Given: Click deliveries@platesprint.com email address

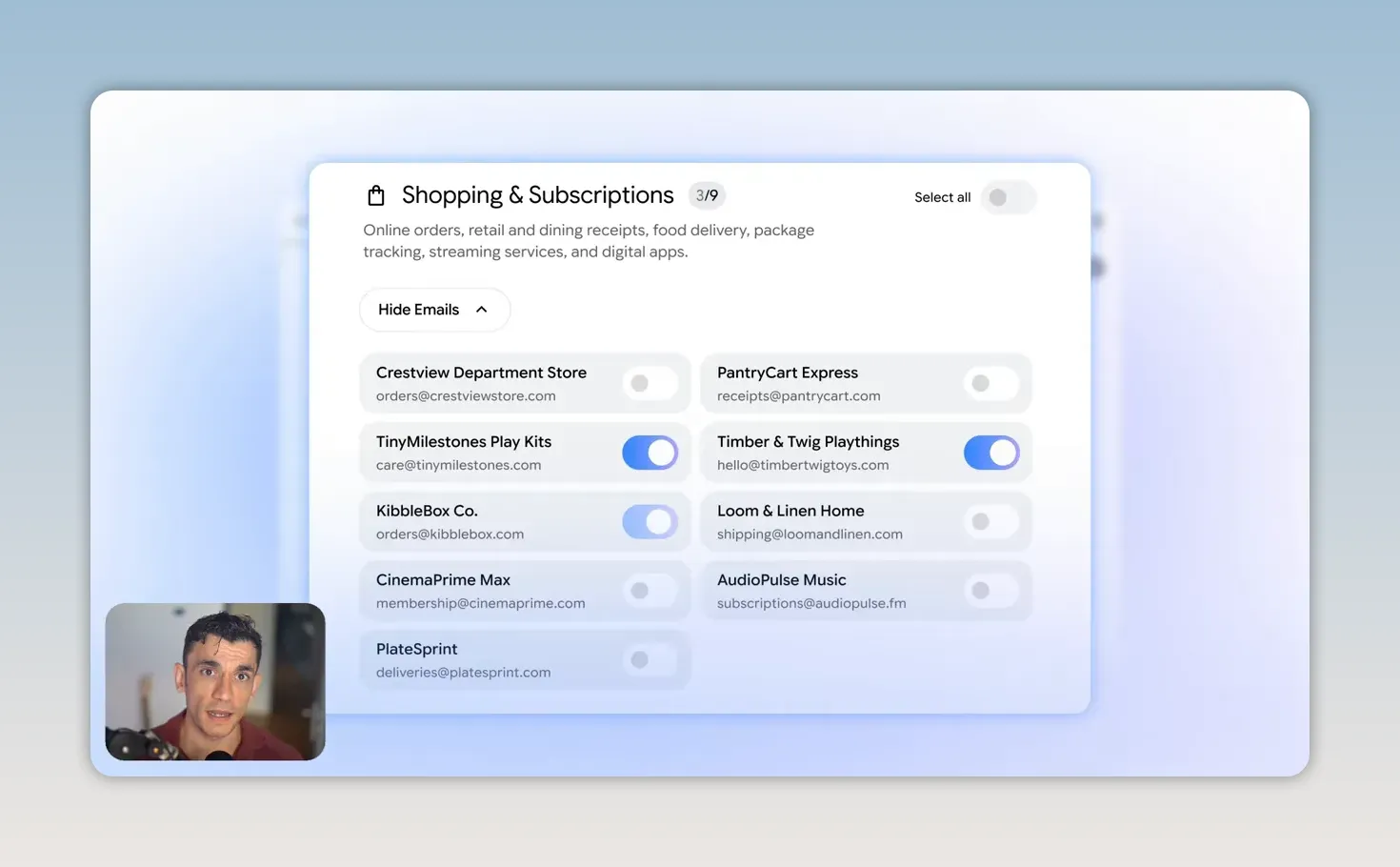Looking at the screenshot, I should 463,673.
